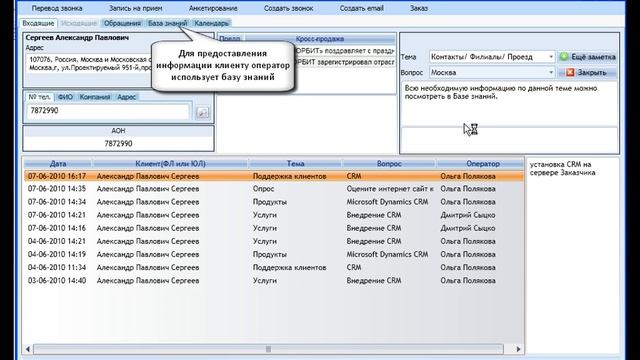Click the phone number field with 7872990
The image size is (640, 360).
108,111
